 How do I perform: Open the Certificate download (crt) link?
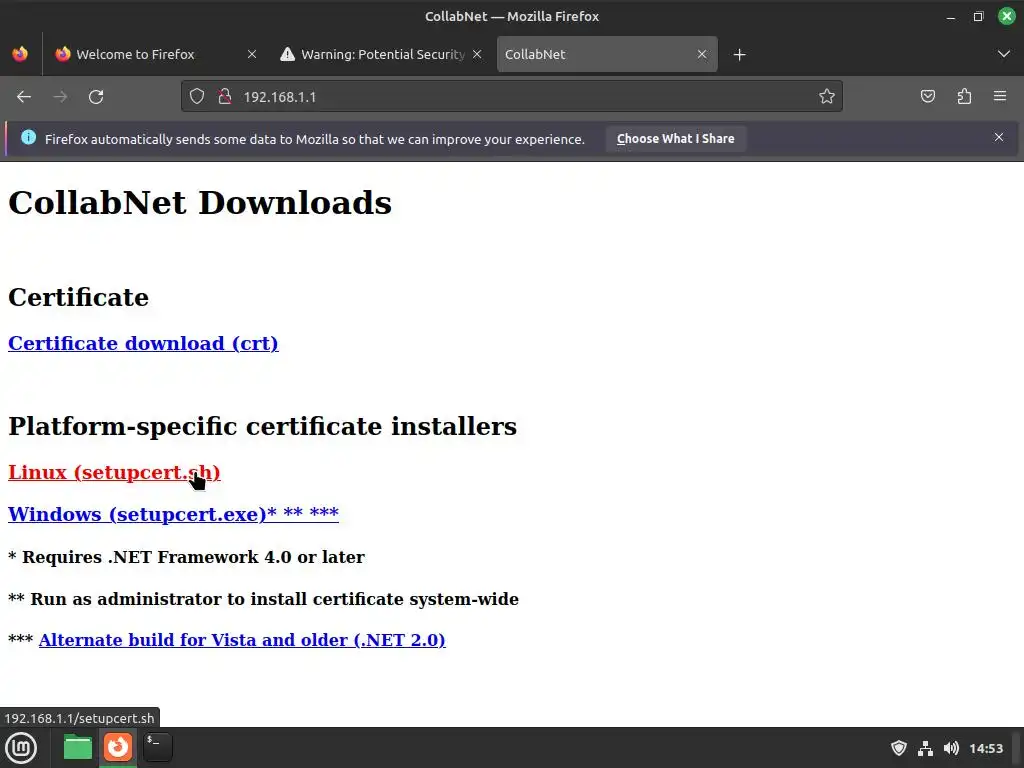143,344
